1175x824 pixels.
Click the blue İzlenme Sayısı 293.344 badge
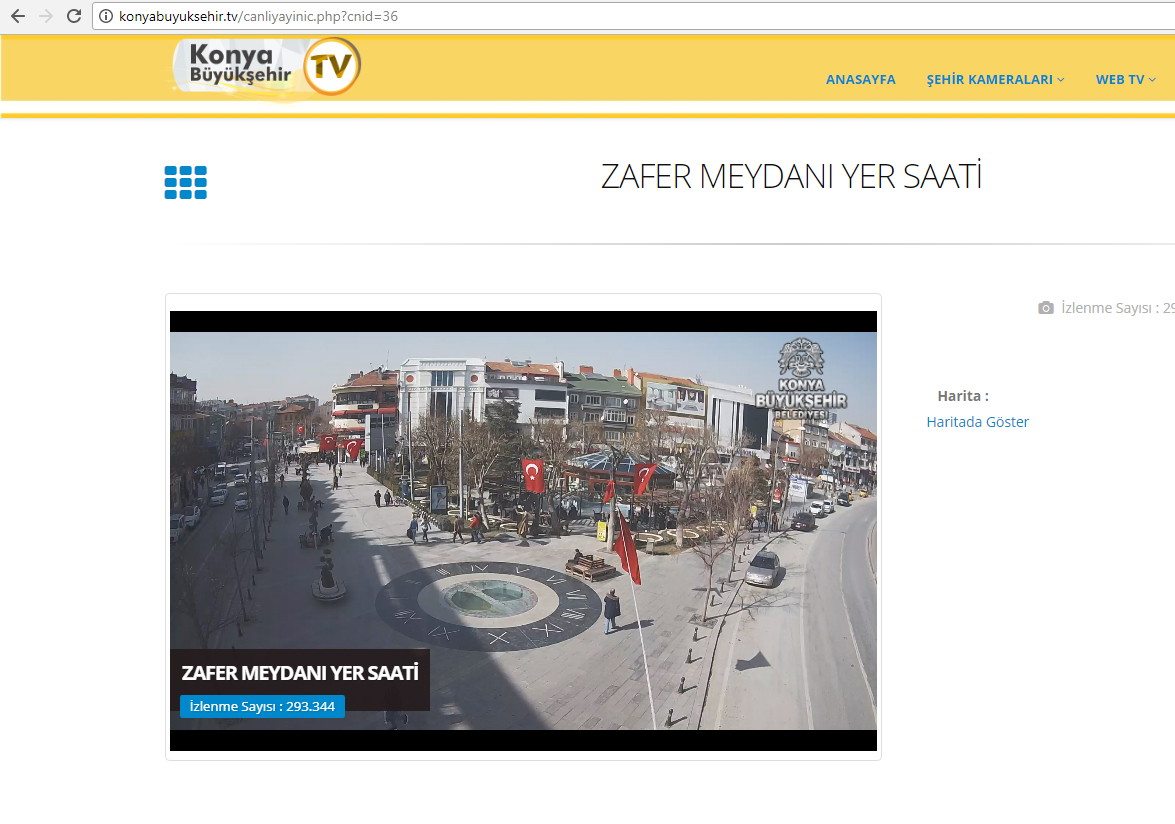tap(262, 706)
